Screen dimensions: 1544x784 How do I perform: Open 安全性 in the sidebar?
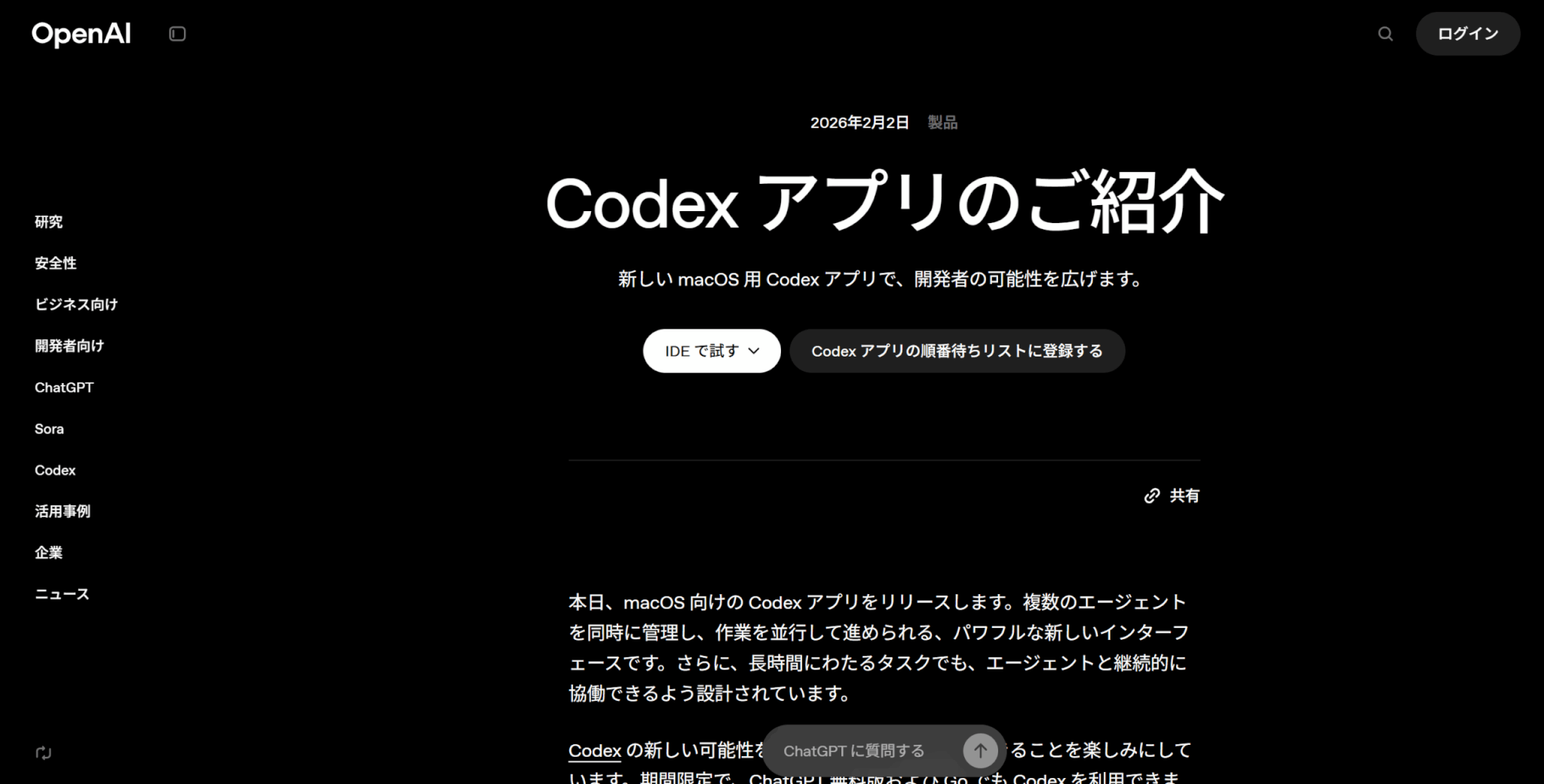click(x=56, y=263)
